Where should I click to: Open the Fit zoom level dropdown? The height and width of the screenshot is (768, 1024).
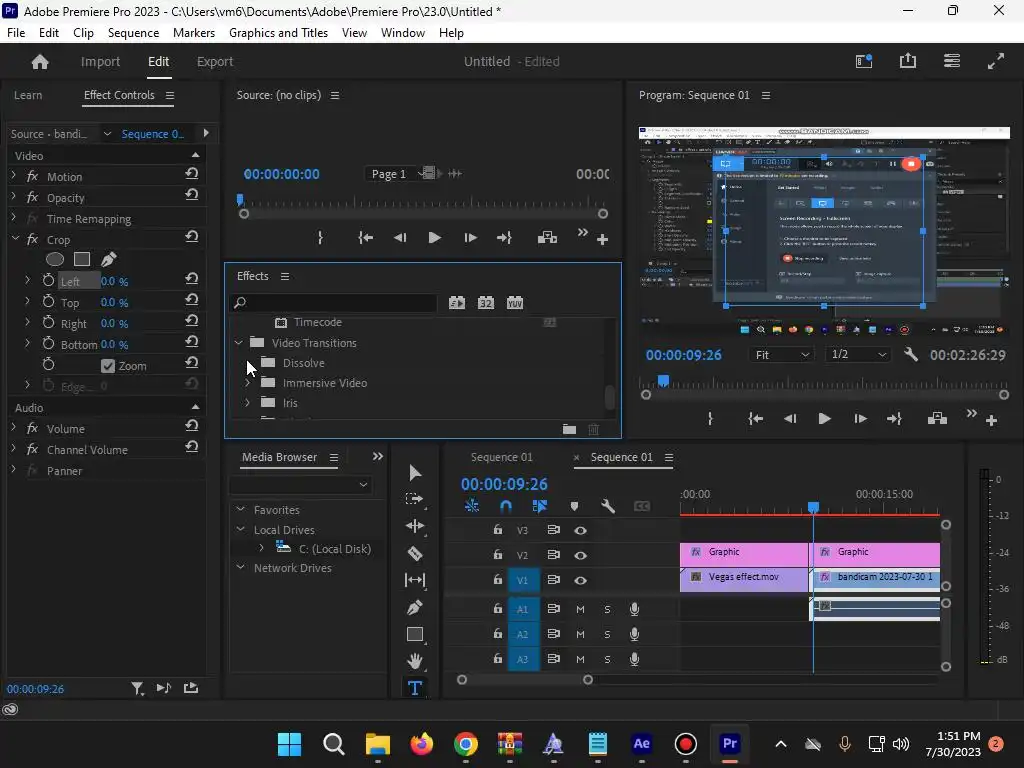click(782, 355)
